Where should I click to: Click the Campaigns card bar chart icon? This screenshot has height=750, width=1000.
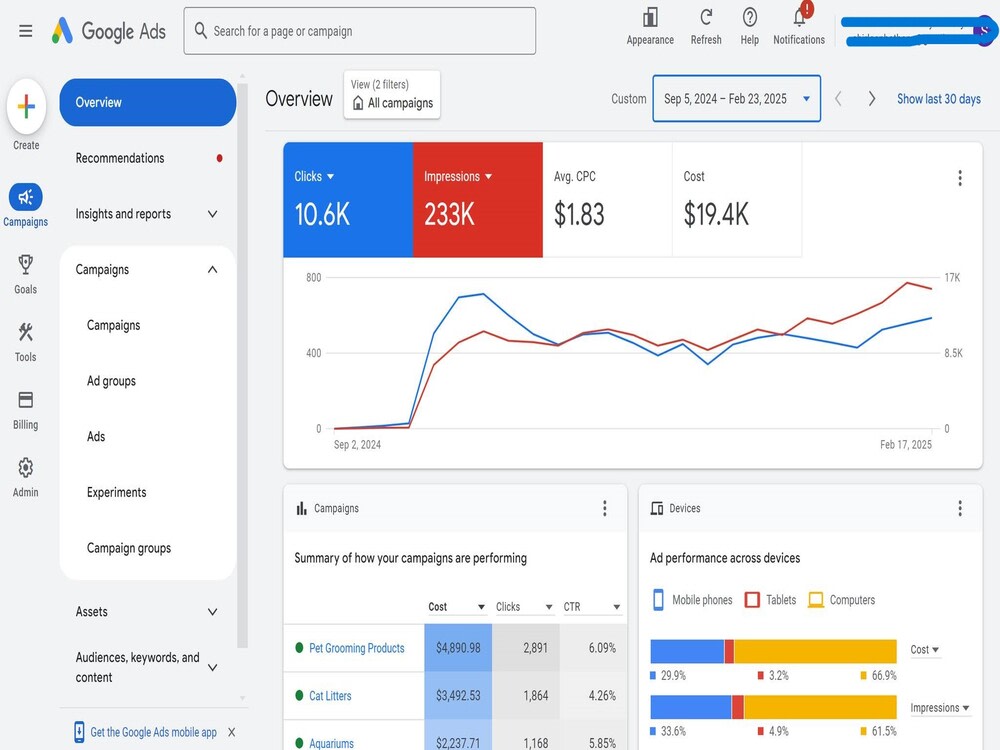tap(301, 508)
